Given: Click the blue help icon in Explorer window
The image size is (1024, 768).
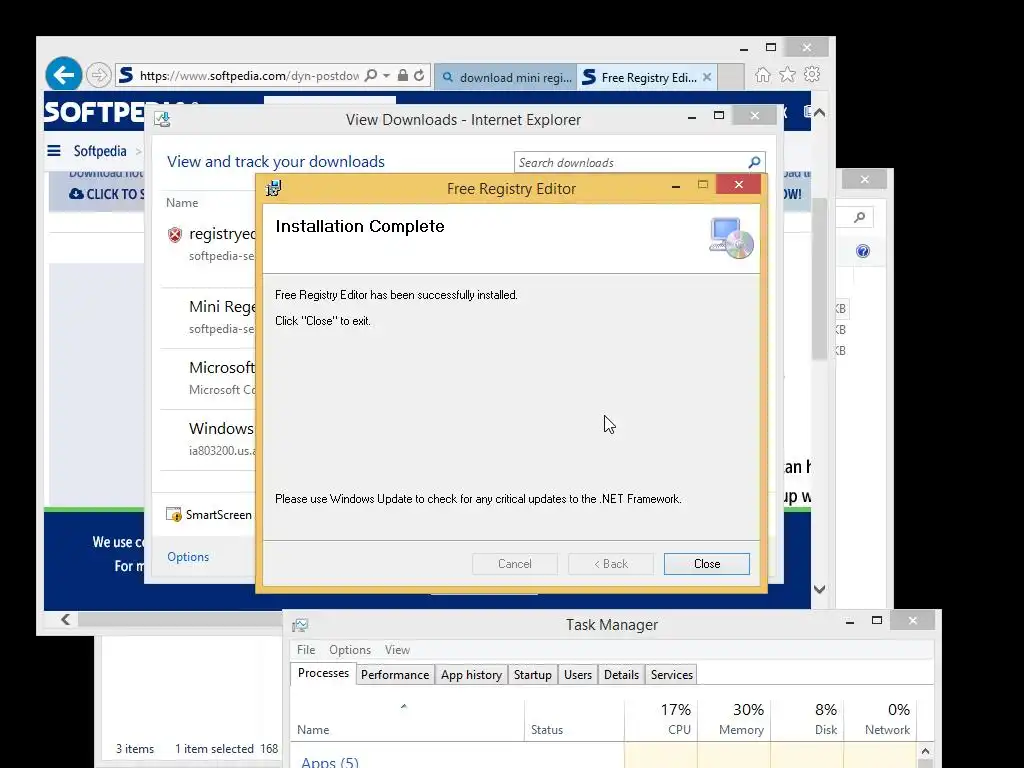Looking at the screenshot, I should [863, 251].
